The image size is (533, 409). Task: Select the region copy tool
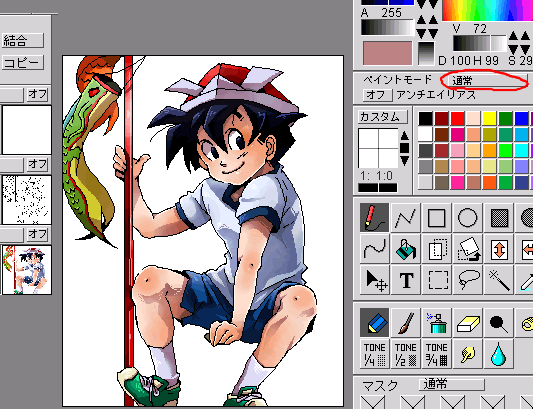(x=436, y=249)
